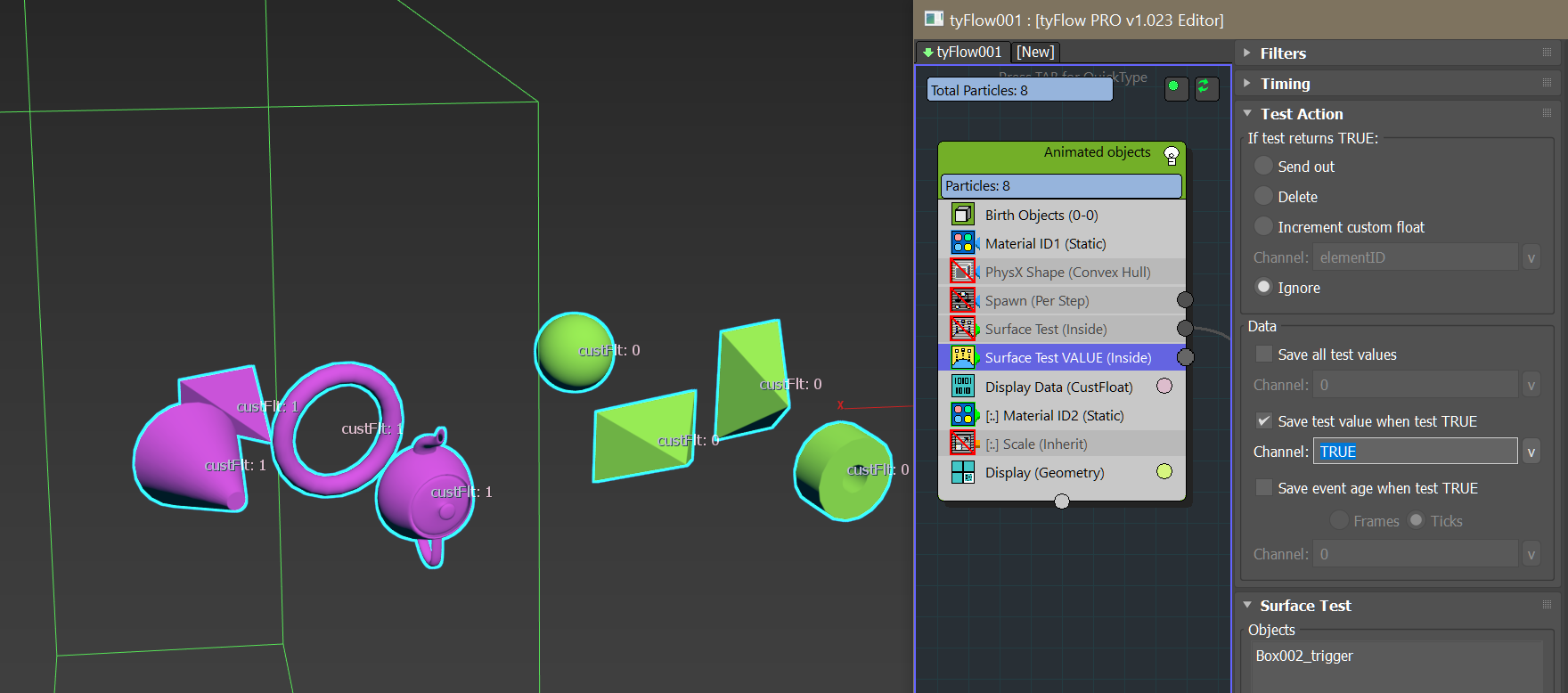Click the Birth Objects operator icon
The width and height of the screenshot is (1568, 693).
tap(962, 215)
